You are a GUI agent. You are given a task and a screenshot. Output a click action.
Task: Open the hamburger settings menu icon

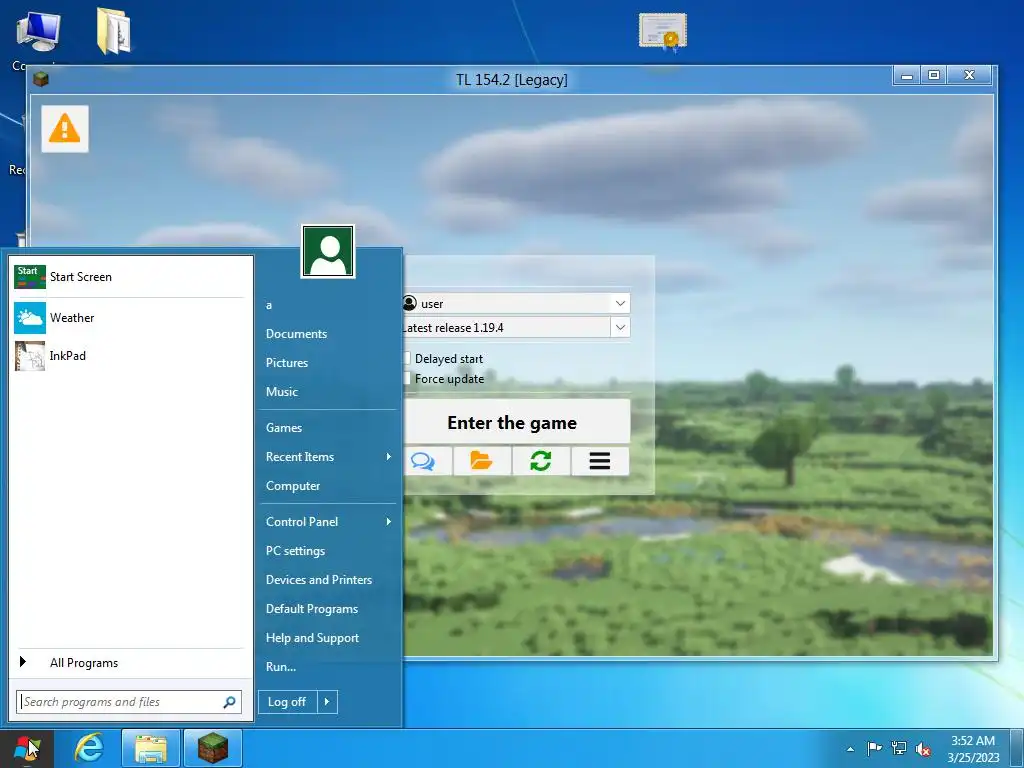click(600, 461)
